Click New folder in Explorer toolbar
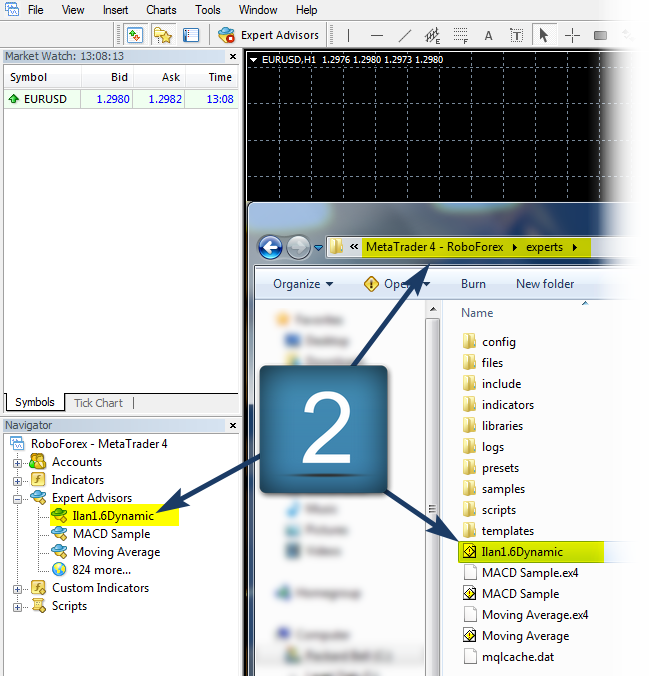The width and height of the screenshot is (650, 676). 545,284
